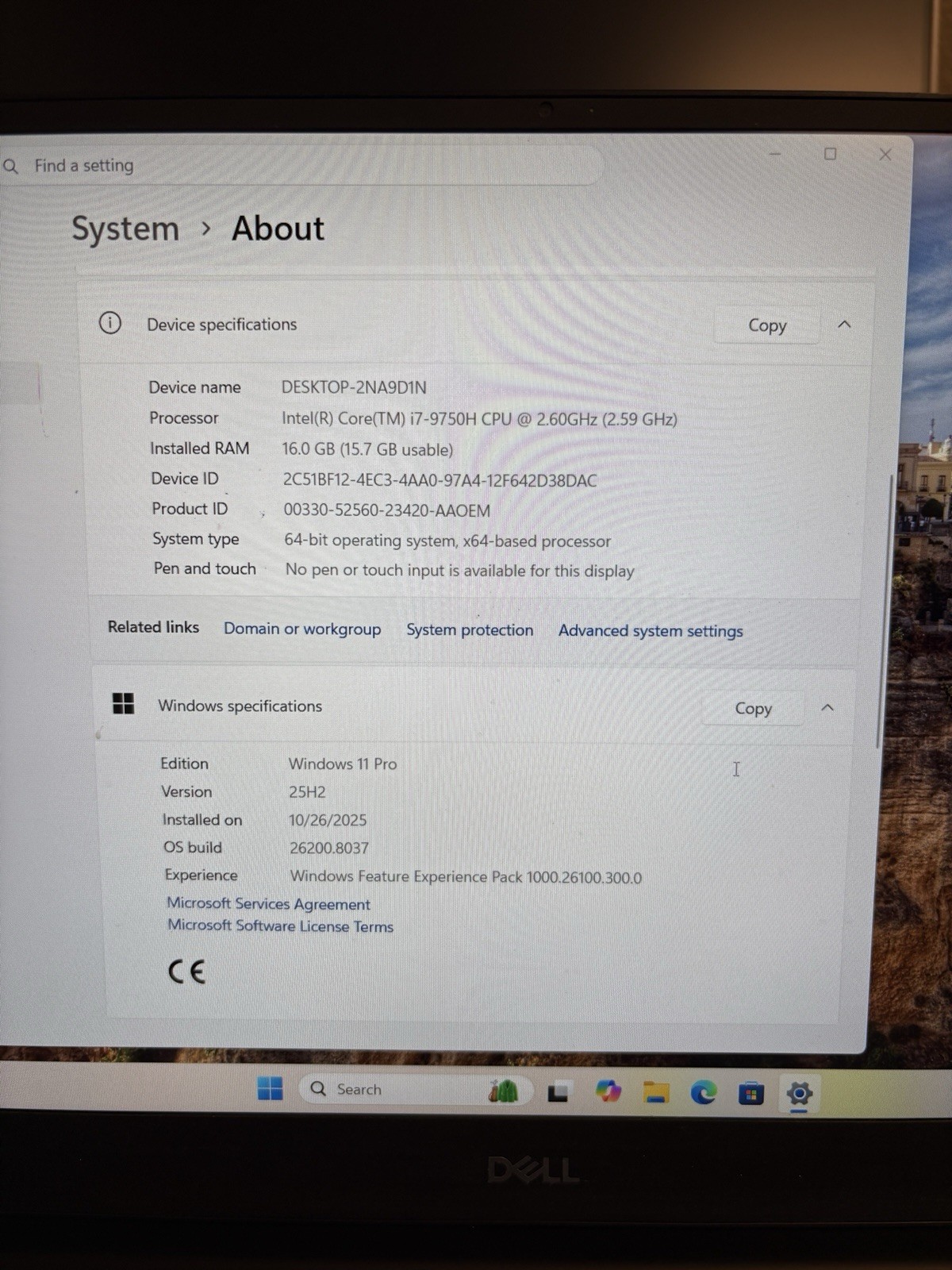This screenshot has height=1270, width=952.
Task: Collapse the Windows specifications section
Action: [827, 707]
